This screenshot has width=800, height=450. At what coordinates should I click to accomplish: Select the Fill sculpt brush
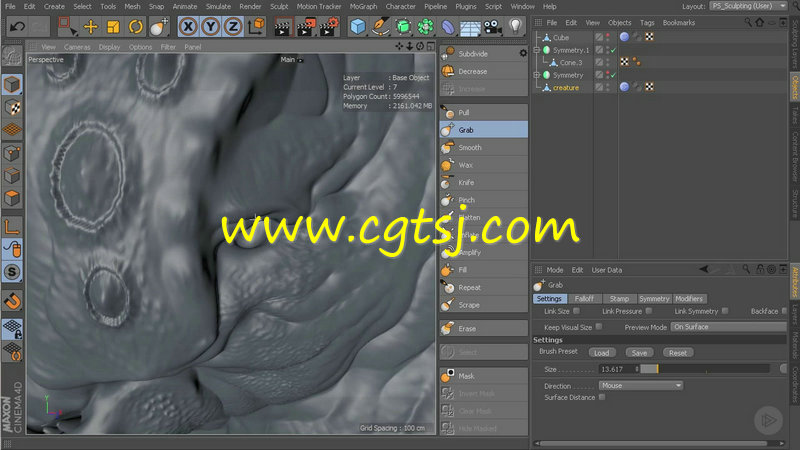(x=484, y=270)
